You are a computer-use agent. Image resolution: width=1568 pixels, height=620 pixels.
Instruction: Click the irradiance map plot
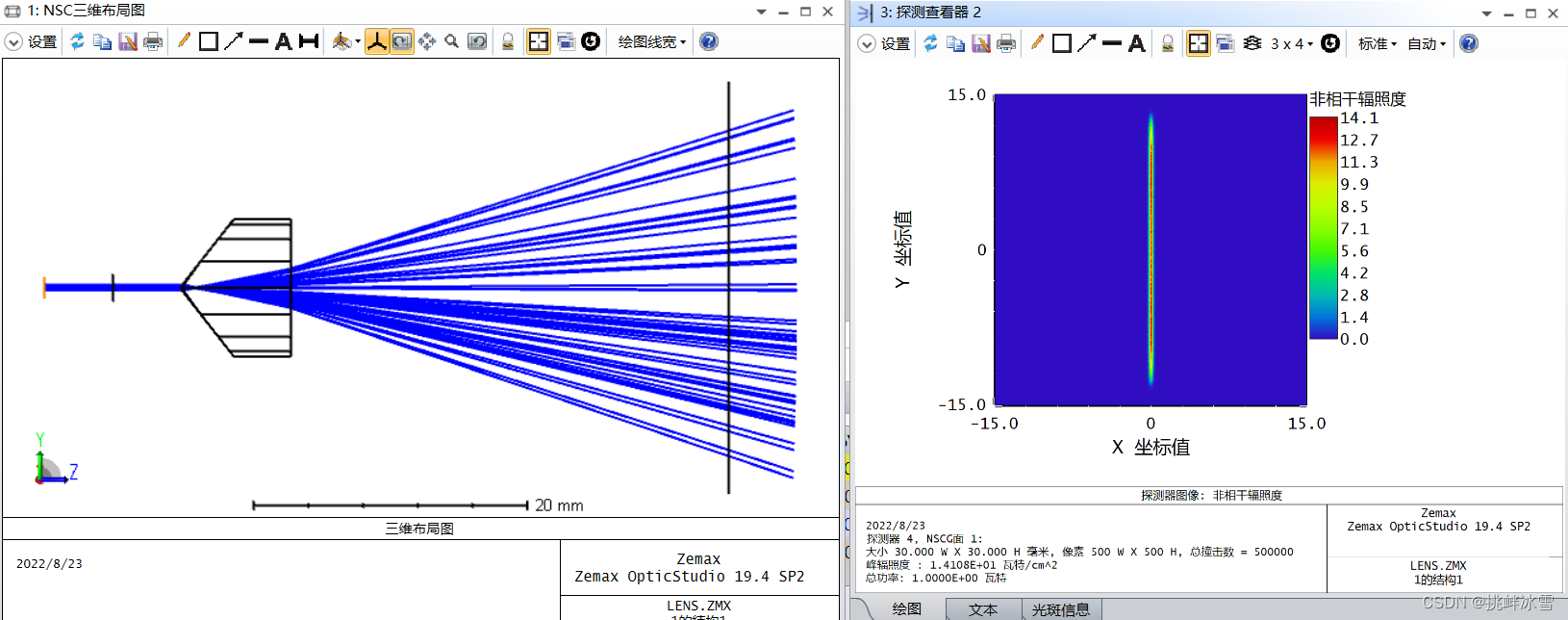point(1151,249)
